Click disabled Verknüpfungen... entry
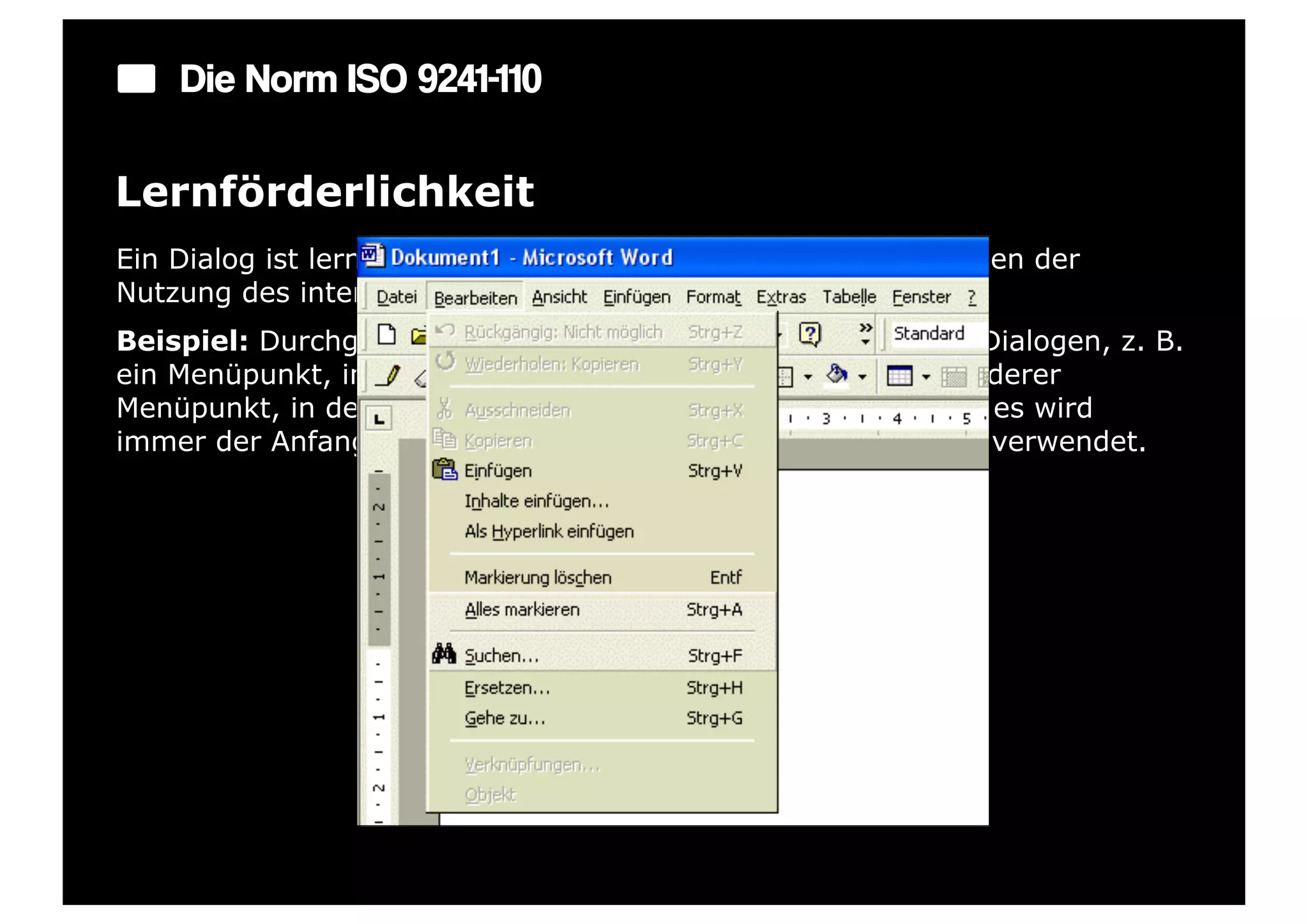Viewport: 1308px width, 924px height. tap(602, 764)
